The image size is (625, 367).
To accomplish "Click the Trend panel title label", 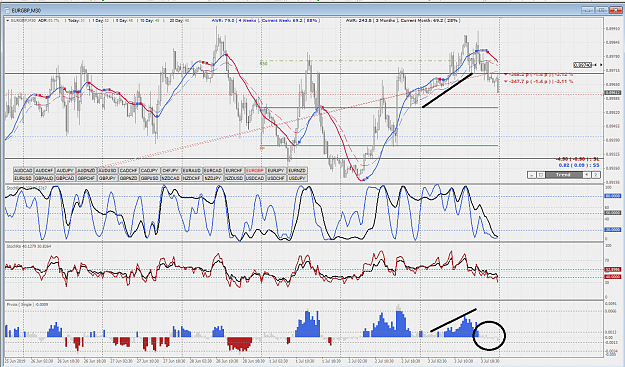I will (563, 175).
